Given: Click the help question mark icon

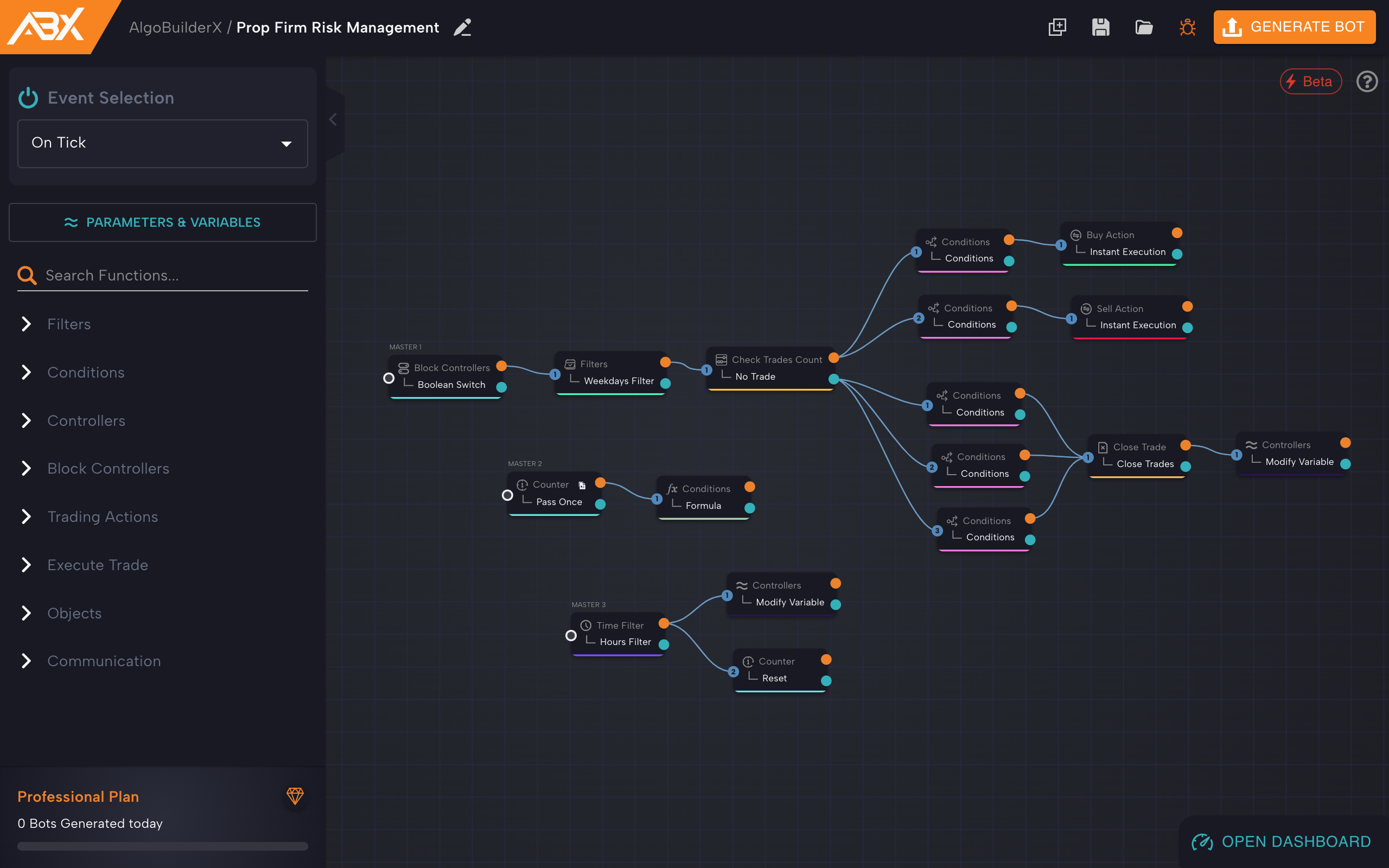Looking at the screenshot, I should [1367, 81].
